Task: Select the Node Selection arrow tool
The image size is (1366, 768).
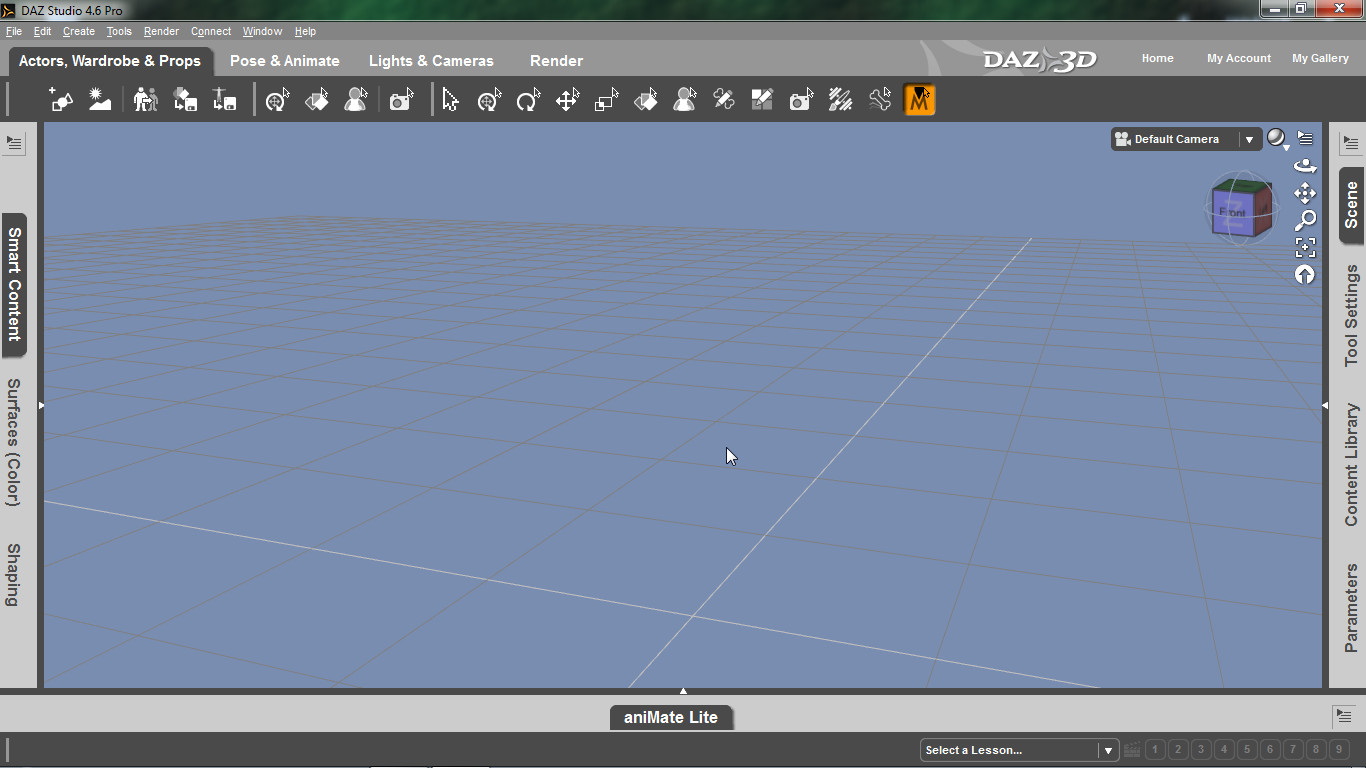Action: (x=450, y=100)
